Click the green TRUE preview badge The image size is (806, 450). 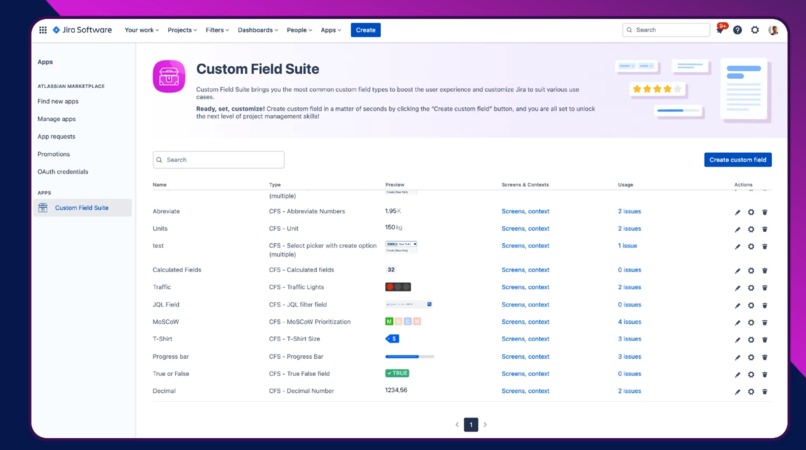[x=397, y=373]
